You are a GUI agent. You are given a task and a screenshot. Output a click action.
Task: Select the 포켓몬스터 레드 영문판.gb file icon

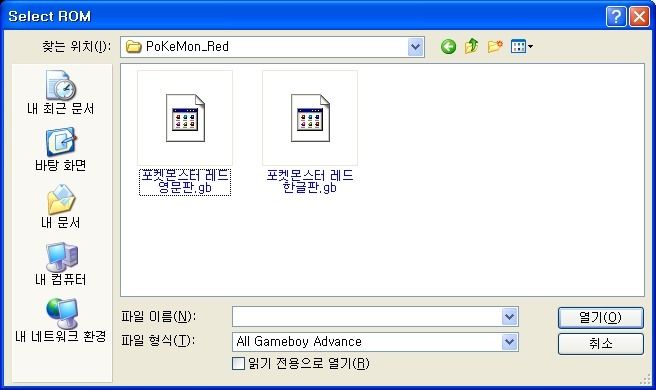coord(185,118)
